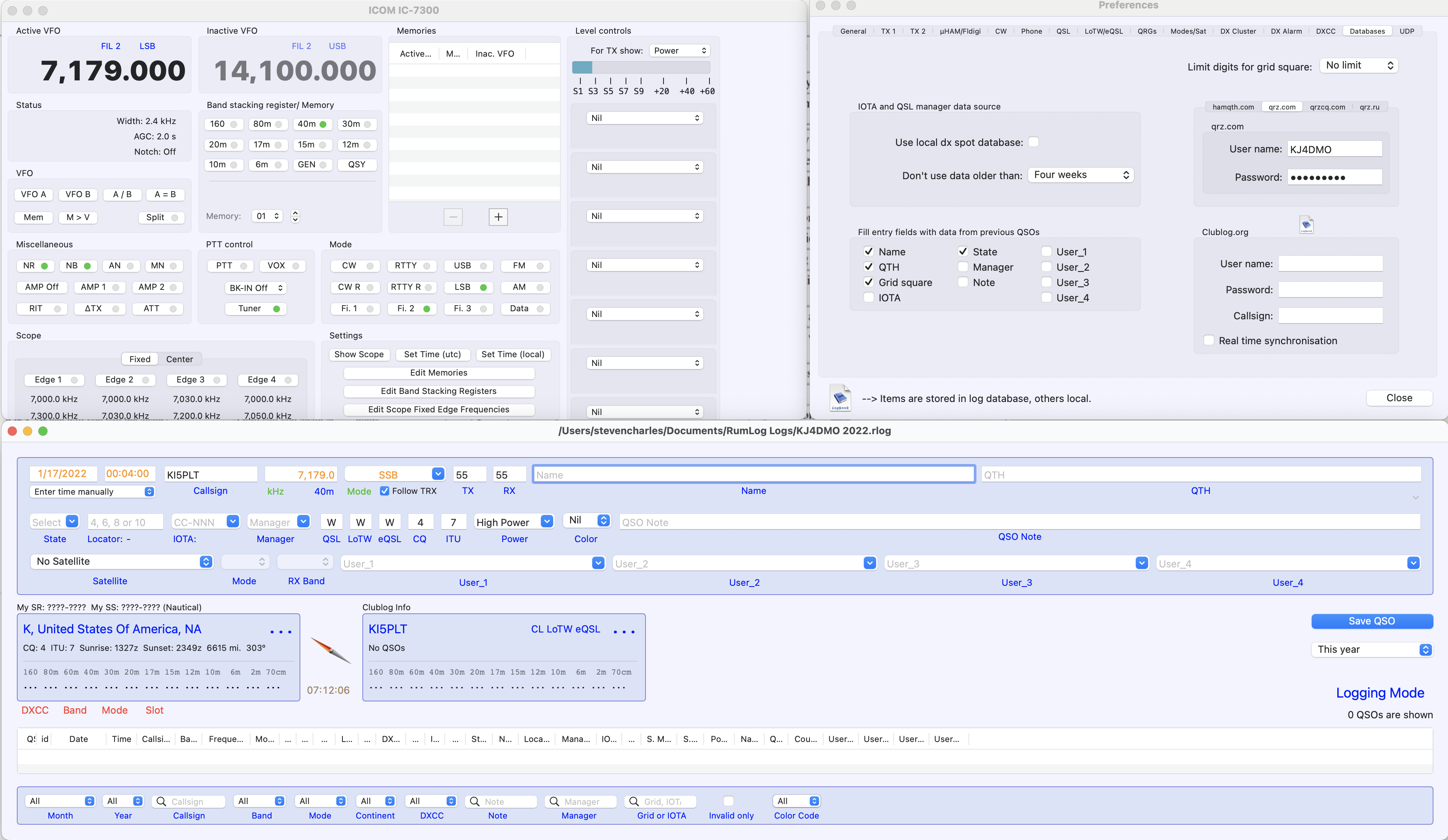This screenshot has height=840, width=1448.
Task: Select filter Fi. 2 in Mode section
Action: point(413,308)
